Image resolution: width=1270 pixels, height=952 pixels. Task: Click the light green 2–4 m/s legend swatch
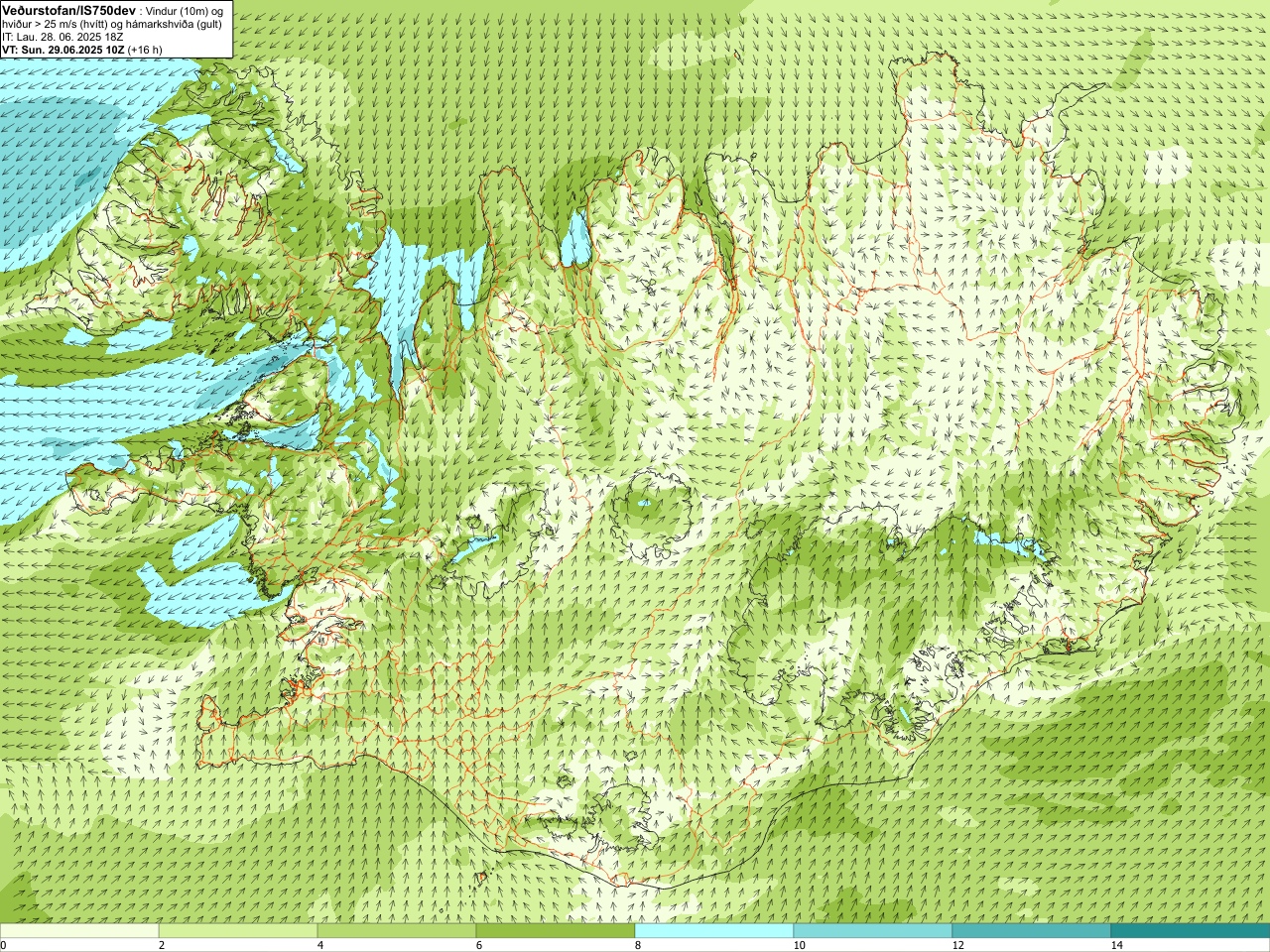[x=238, y=931]
